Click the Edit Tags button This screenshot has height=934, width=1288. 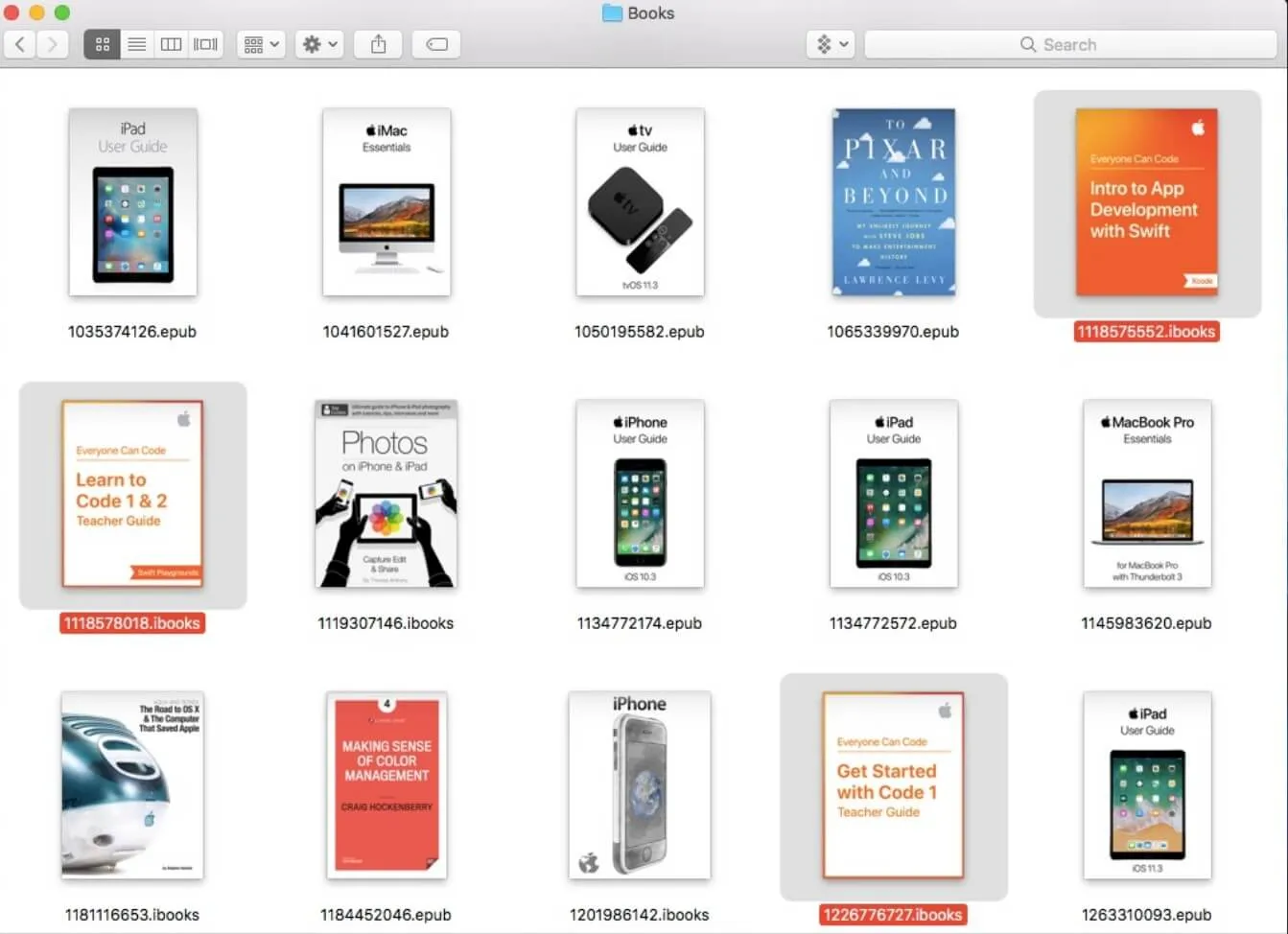pos(436,44)
